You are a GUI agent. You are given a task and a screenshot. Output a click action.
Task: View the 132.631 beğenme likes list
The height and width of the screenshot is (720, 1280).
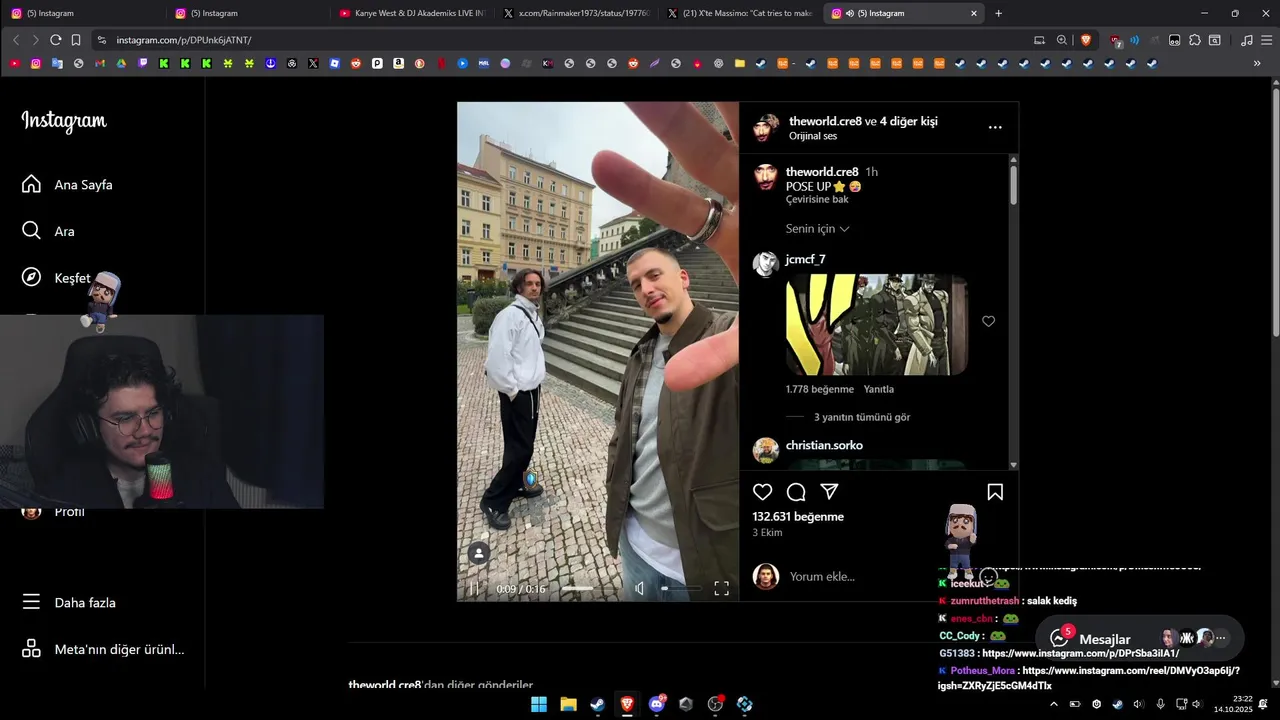pos(798,517)
